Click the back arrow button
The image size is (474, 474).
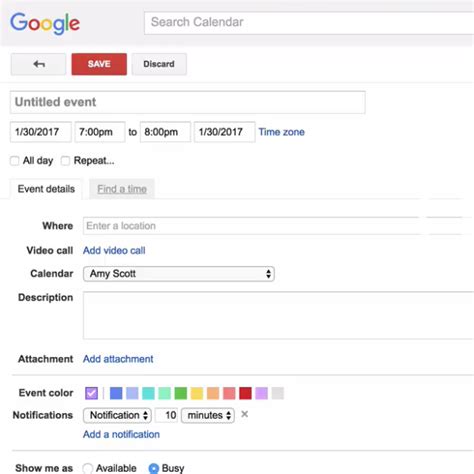click(38, 64)
